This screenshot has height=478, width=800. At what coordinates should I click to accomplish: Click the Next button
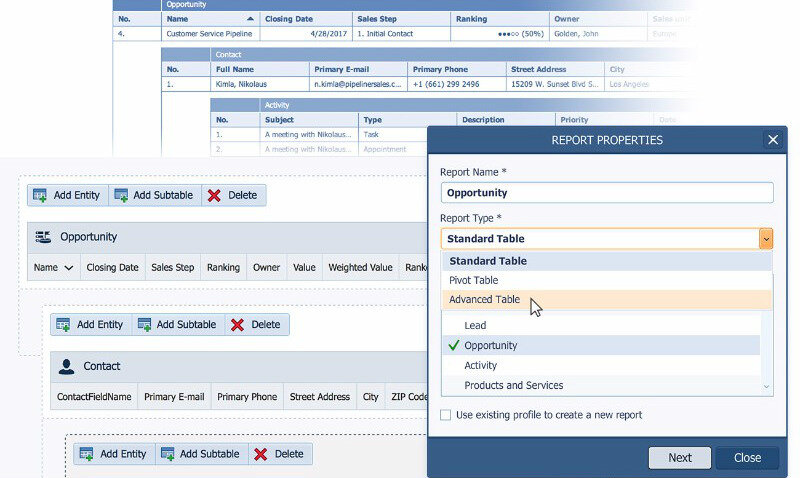(x=680, y=458)
